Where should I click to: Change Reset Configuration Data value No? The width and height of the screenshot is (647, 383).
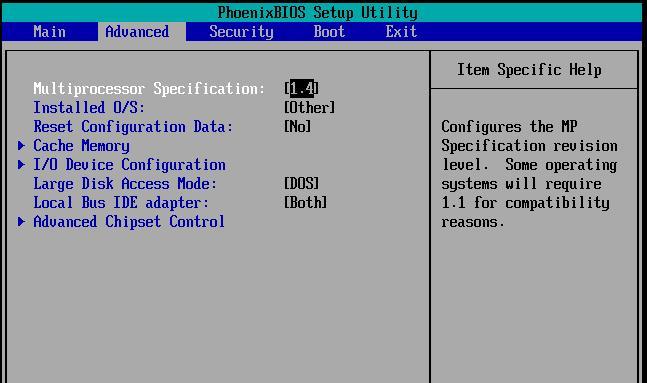click(x=298, y=126)
